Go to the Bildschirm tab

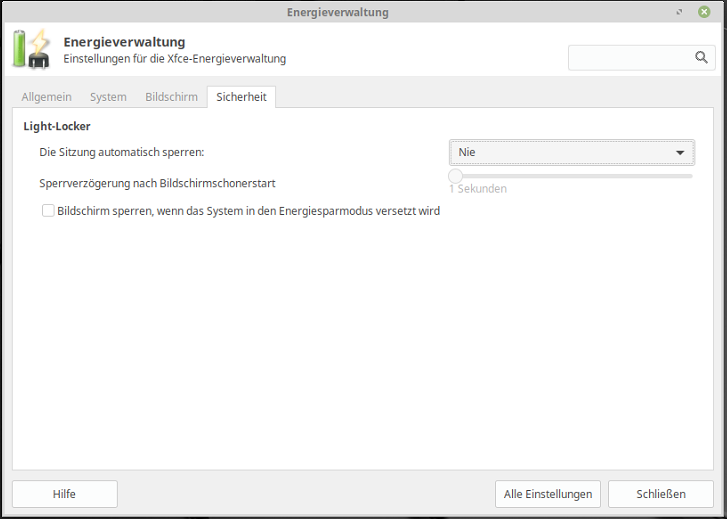pyautogui.click(x=171, y=97)
